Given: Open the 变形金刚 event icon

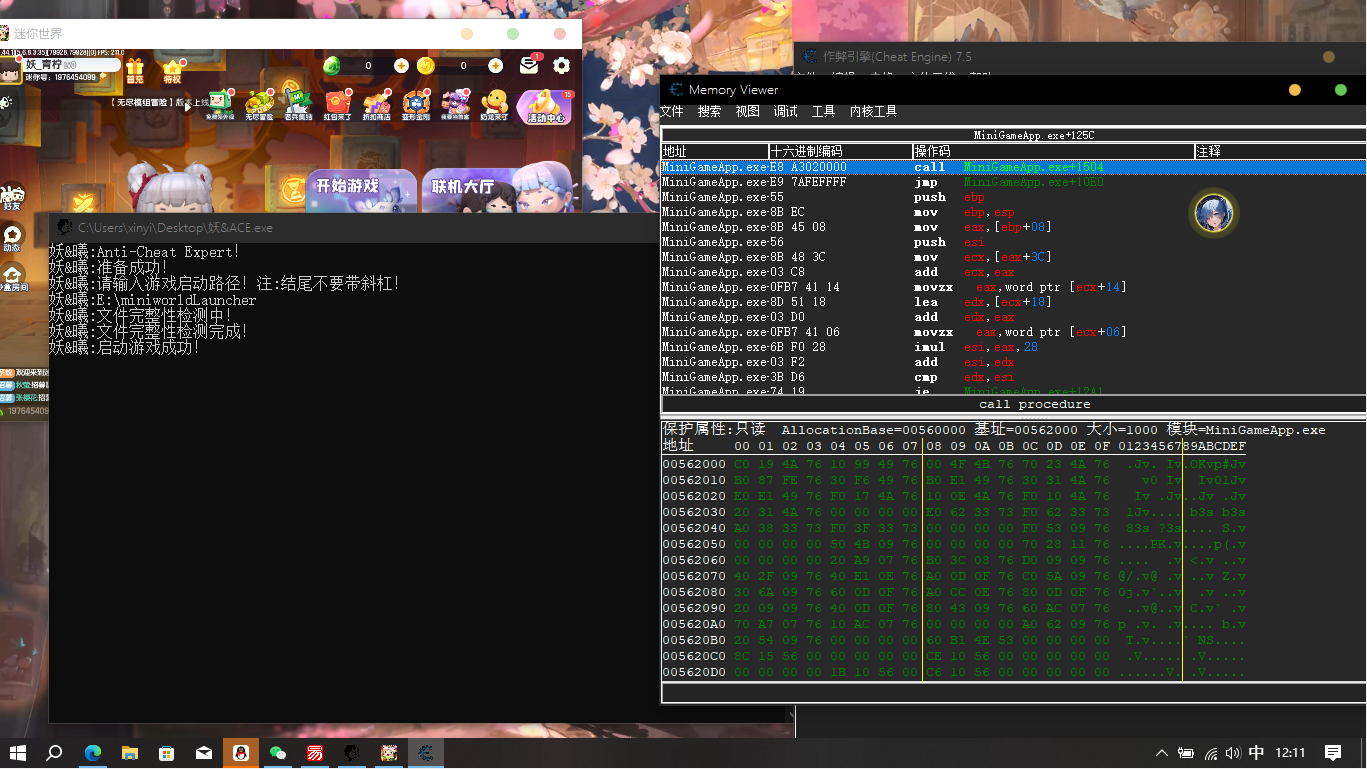Looking at the screenshot, I should pos(415,103).
